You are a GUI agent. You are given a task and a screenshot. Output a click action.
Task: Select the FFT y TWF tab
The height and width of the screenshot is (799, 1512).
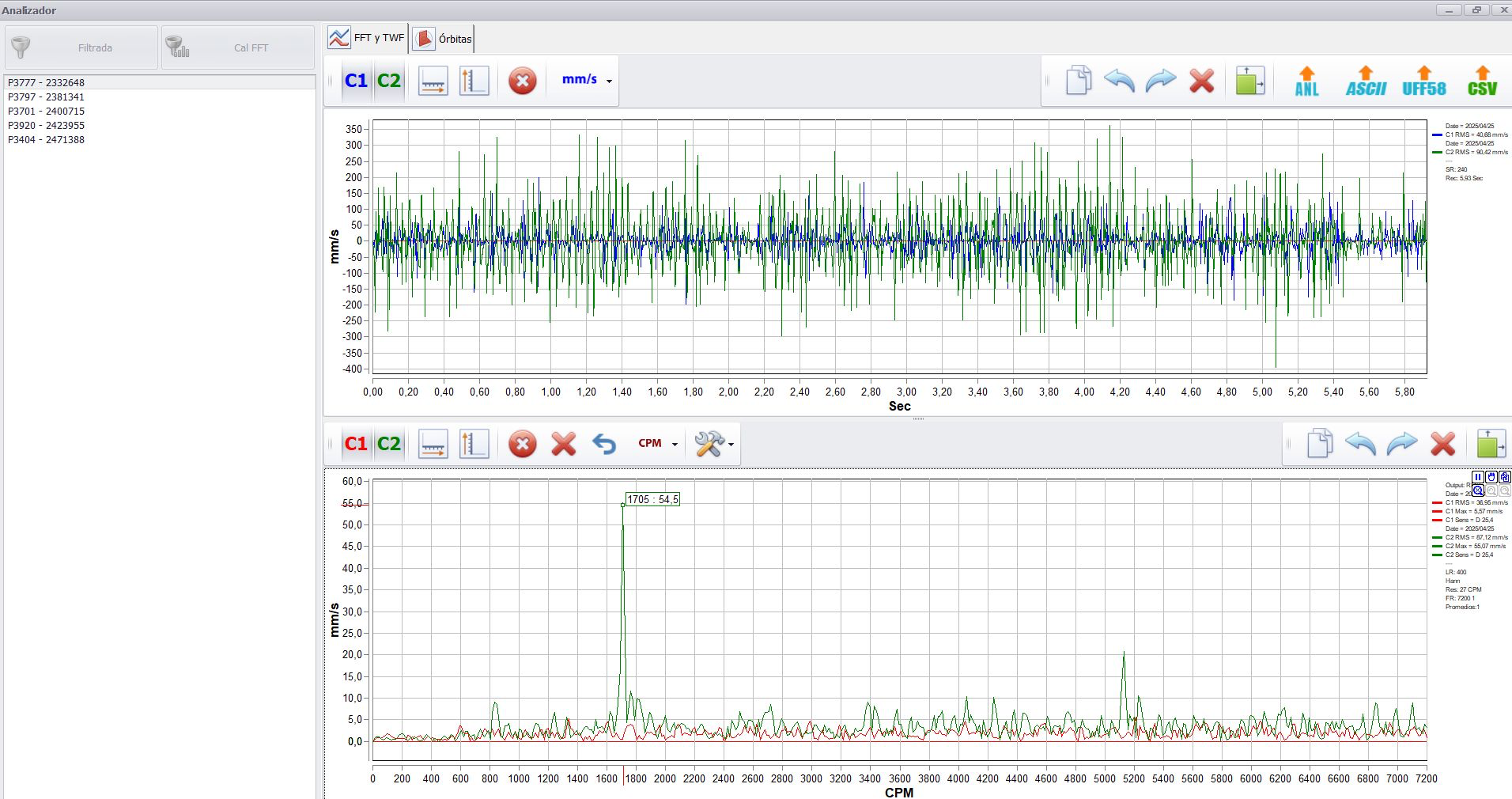[367, 38]
